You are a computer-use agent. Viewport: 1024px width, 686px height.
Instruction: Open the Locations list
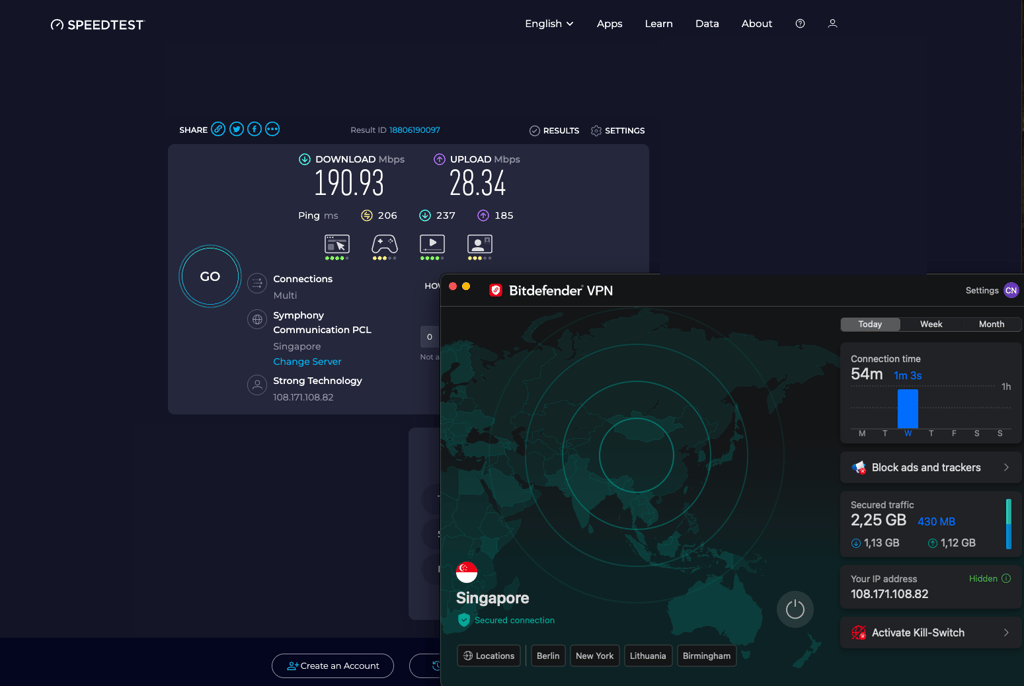coord(488,656)
